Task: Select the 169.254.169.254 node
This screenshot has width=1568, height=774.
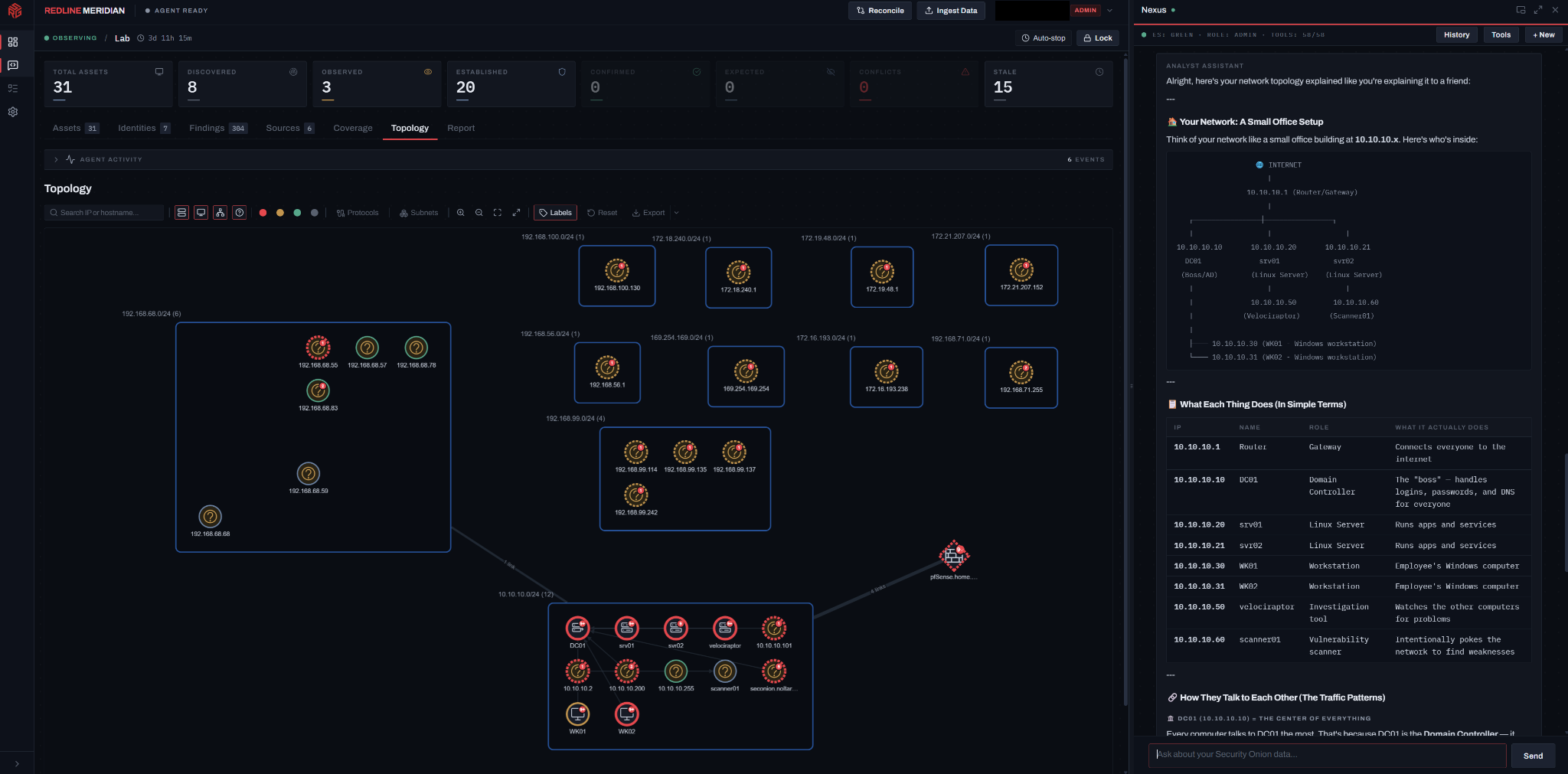Action: [746, 372]
